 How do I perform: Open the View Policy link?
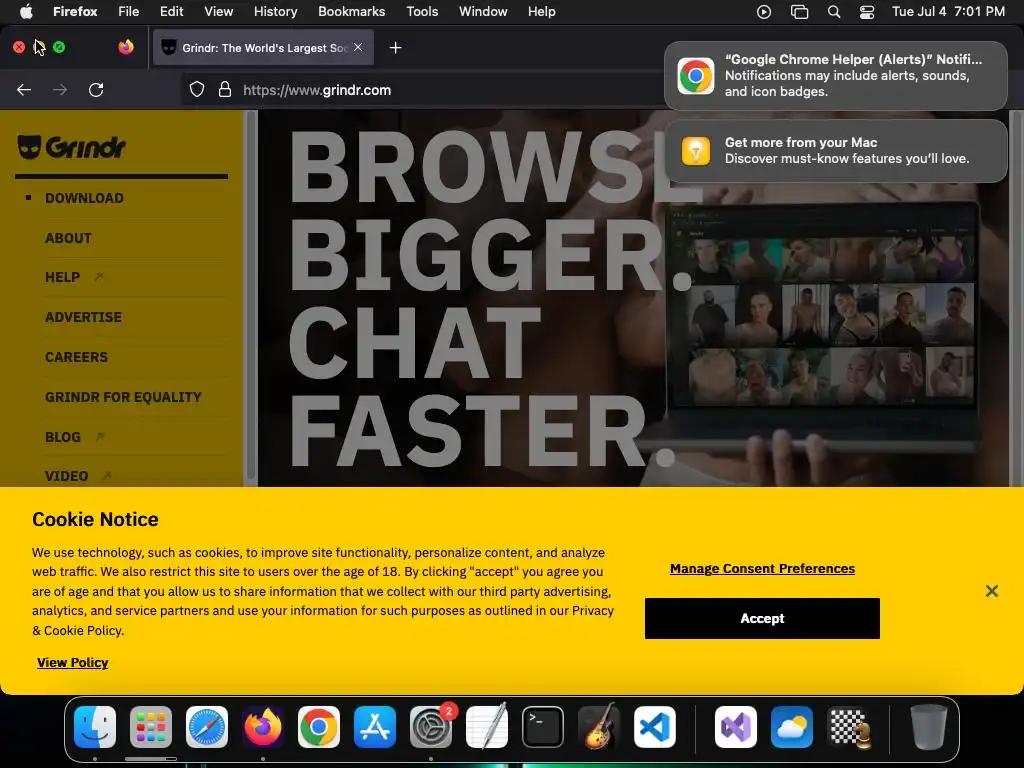(72, 663)
